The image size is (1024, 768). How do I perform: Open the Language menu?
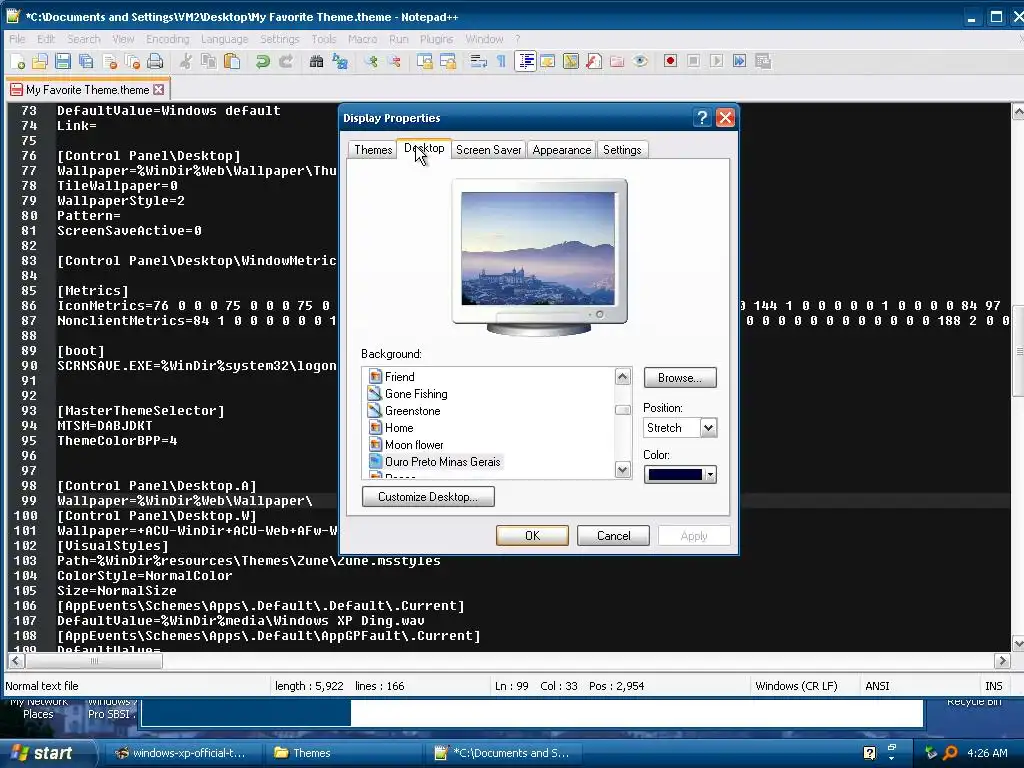click(224, 39)
